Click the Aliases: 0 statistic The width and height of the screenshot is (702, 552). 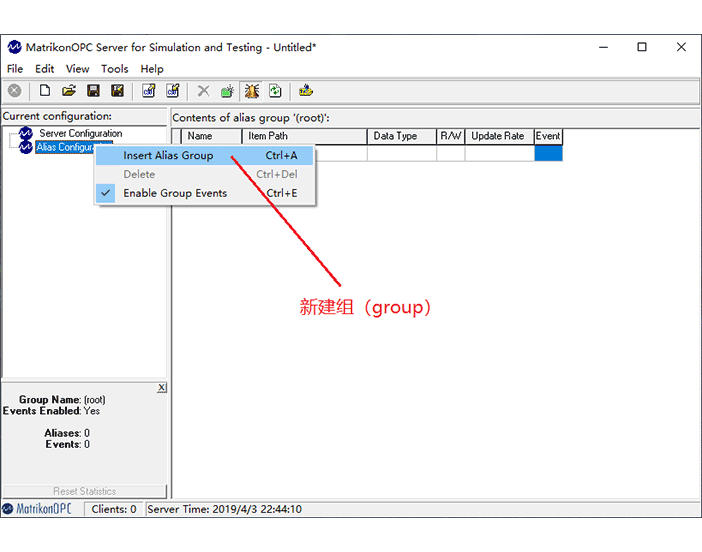(67, 433)
